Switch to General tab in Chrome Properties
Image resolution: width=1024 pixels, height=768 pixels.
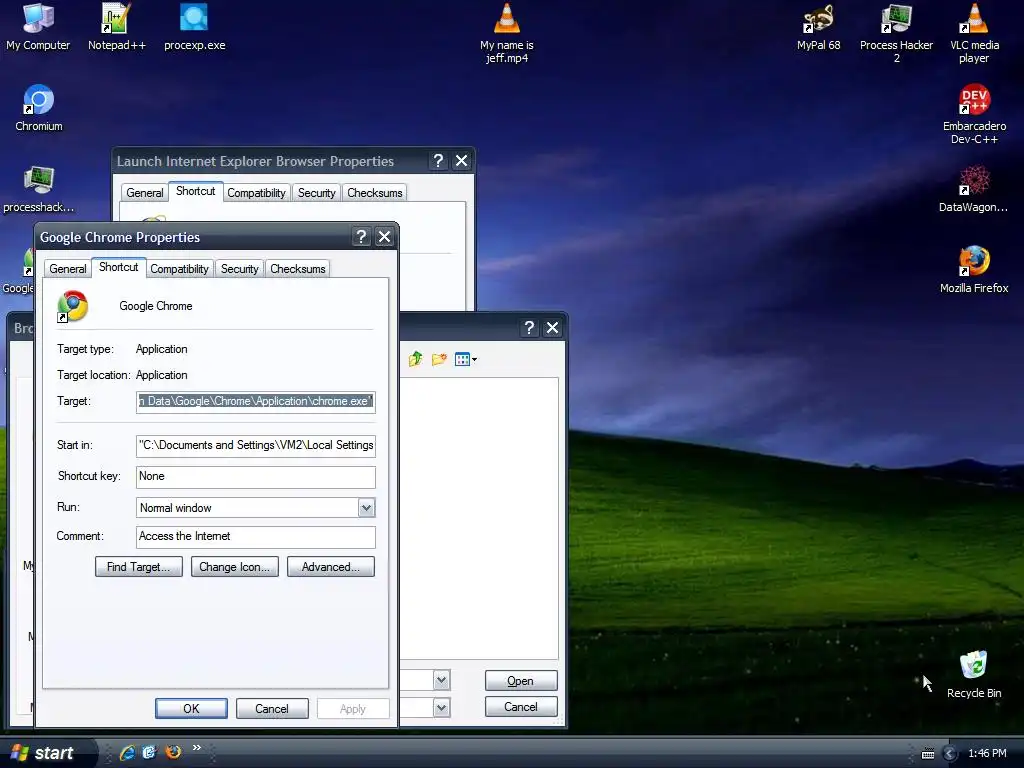(67, 268)
